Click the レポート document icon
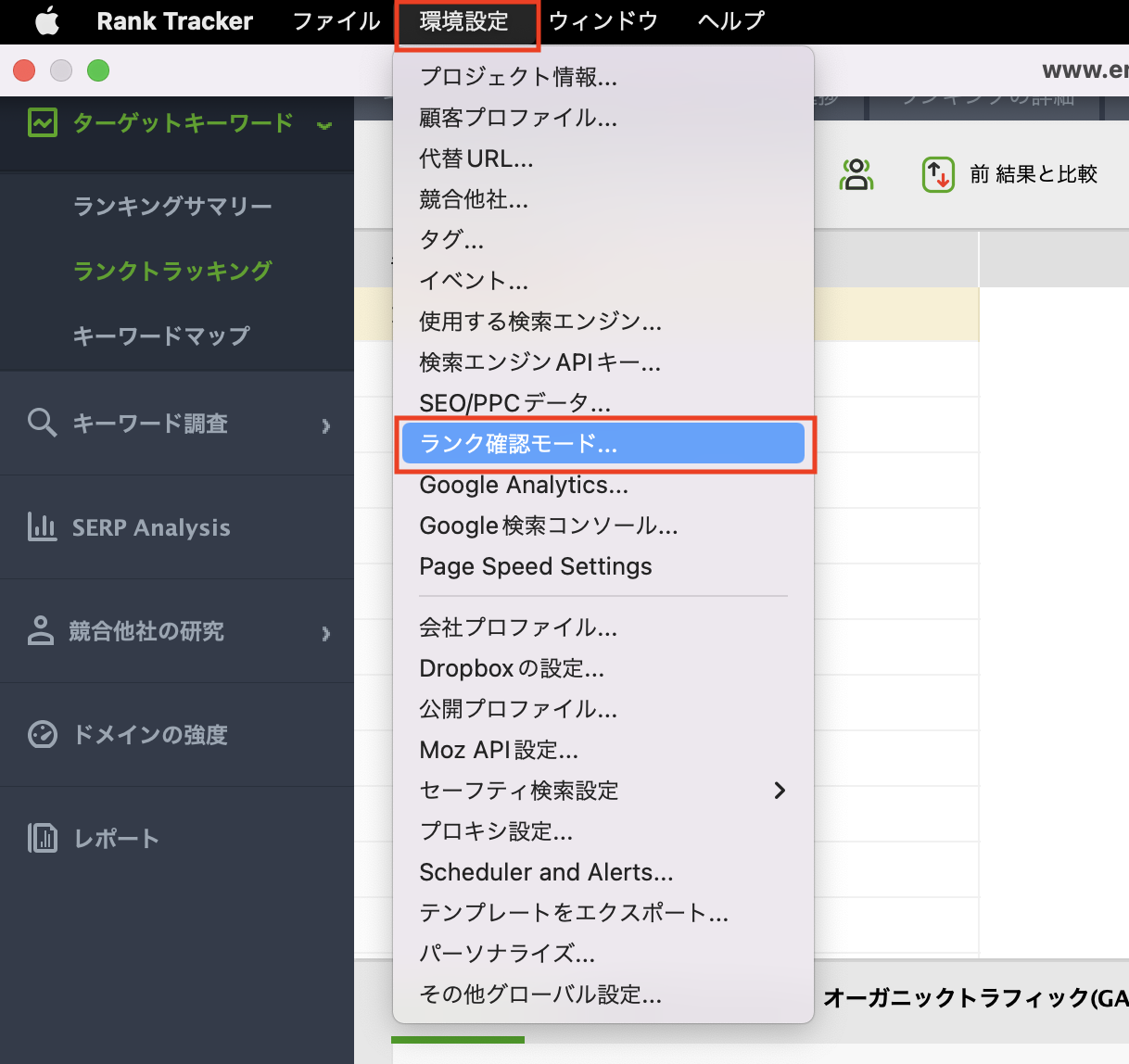Viewport: 1129px width, 1064px height. click(x=43, y=838)
